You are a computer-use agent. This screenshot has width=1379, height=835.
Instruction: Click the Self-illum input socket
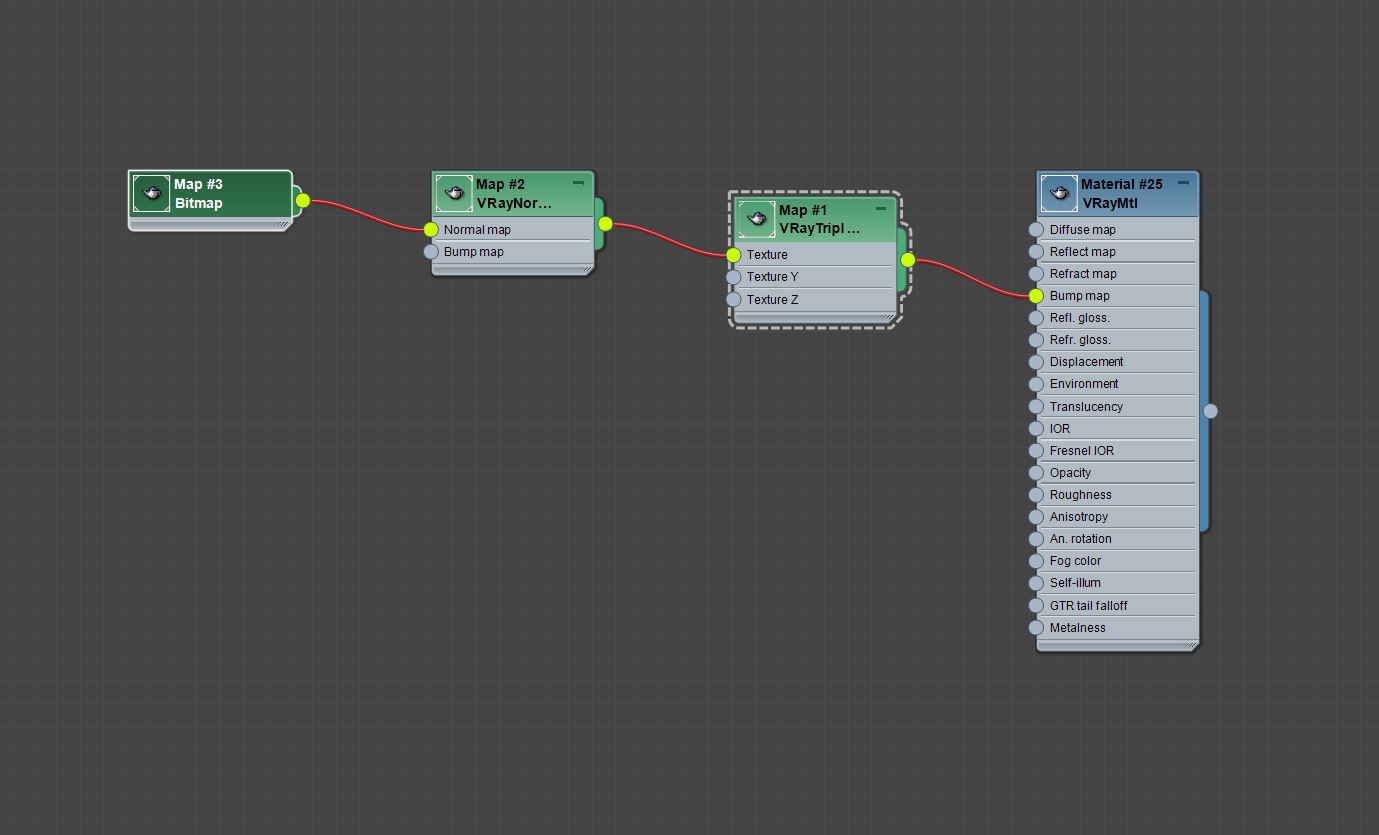1036,583
